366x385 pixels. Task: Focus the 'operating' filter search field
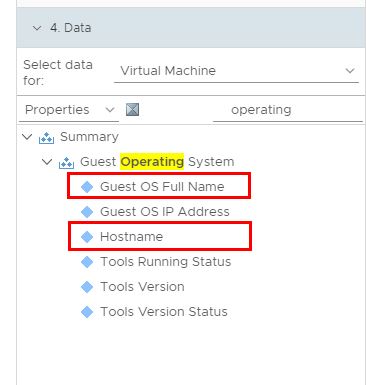coord(288,110)
